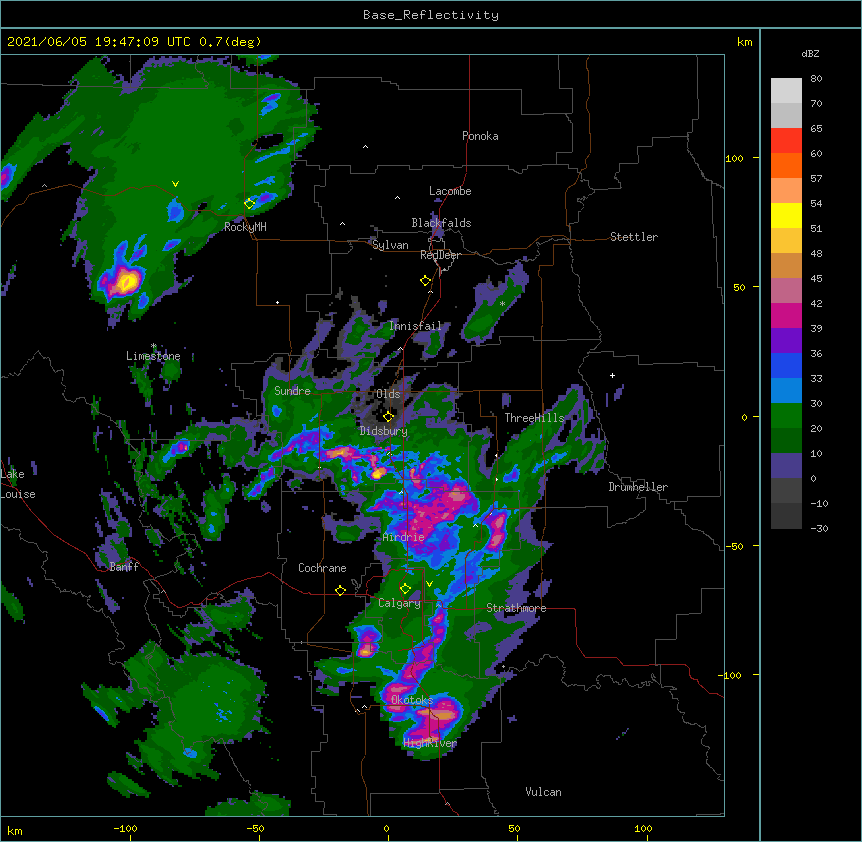
Task: Click the Stettler city label
Action: [x=633, y=237]
